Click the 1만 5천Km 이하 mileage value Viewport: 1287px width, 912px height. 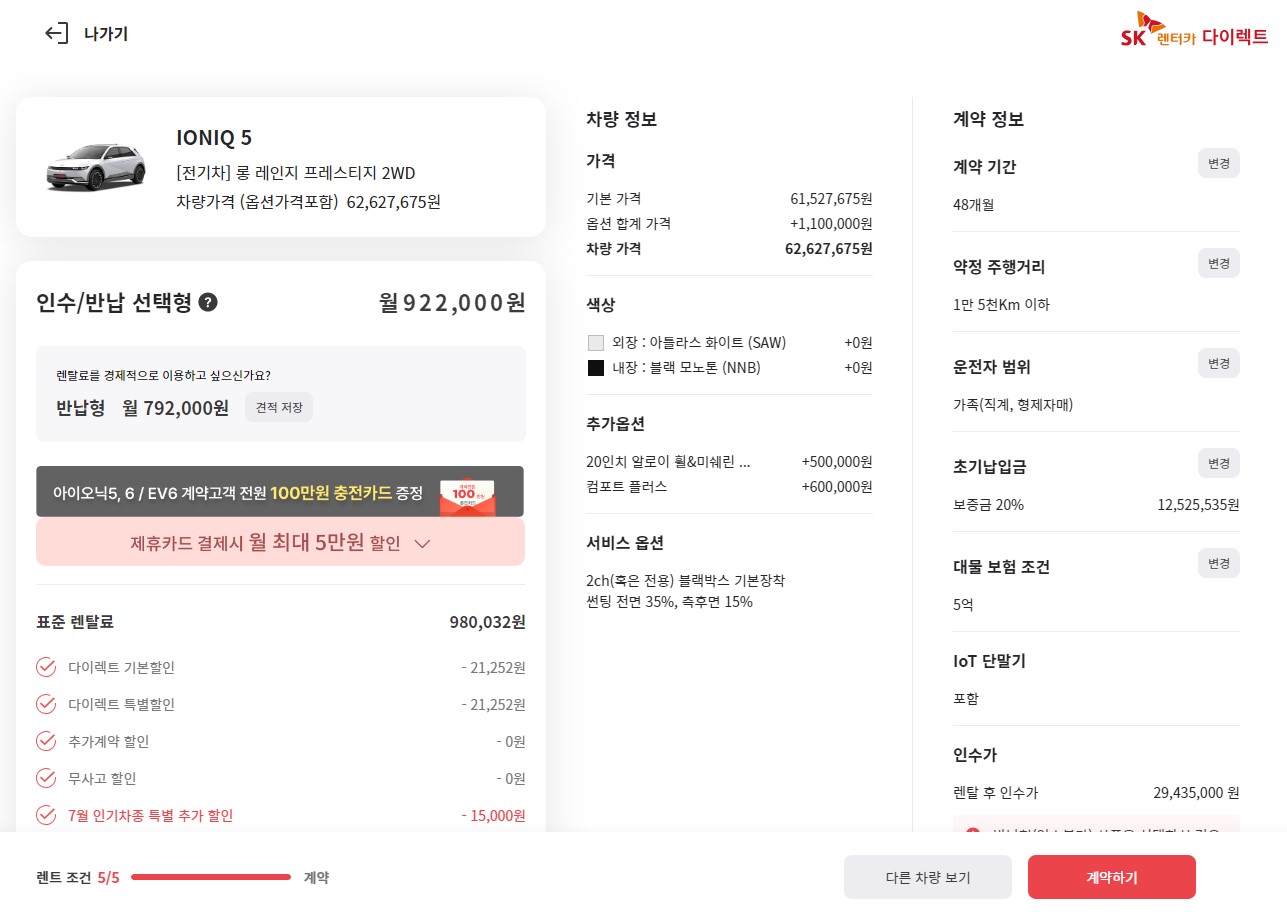(x=1001, y=304)
